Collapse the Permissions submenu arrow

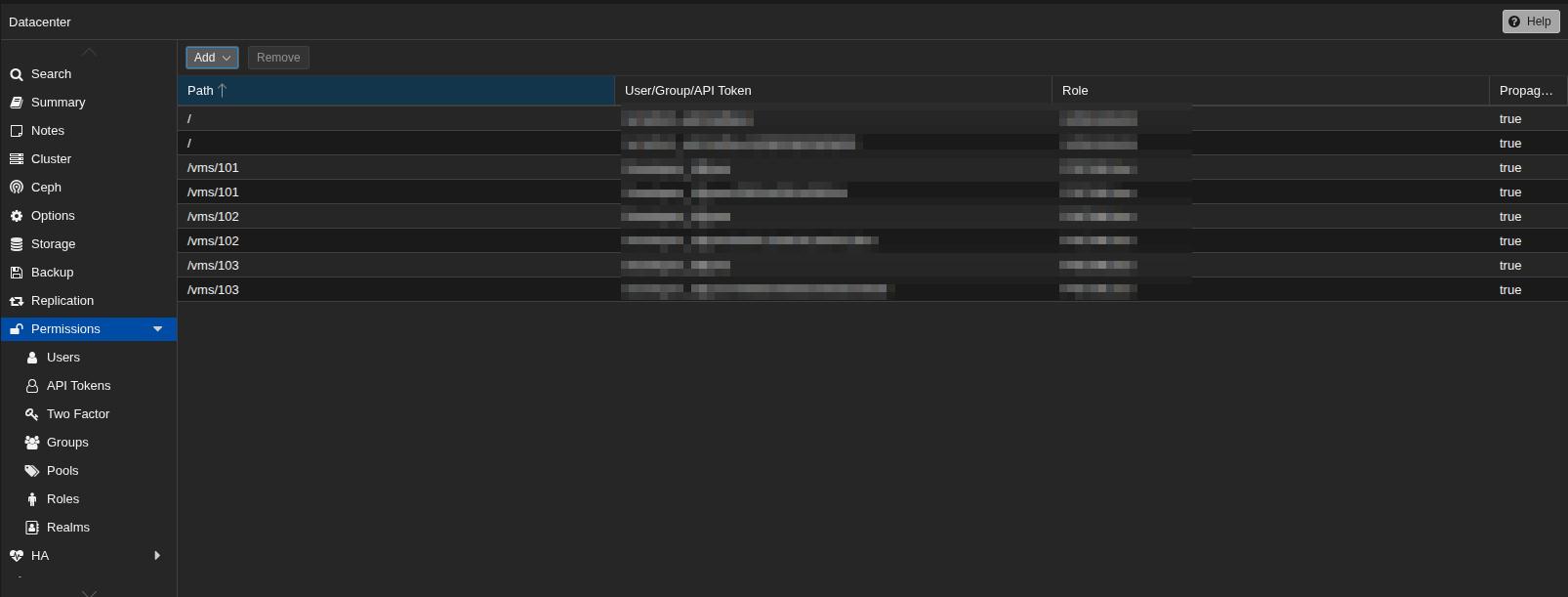(x=157, y=329)
